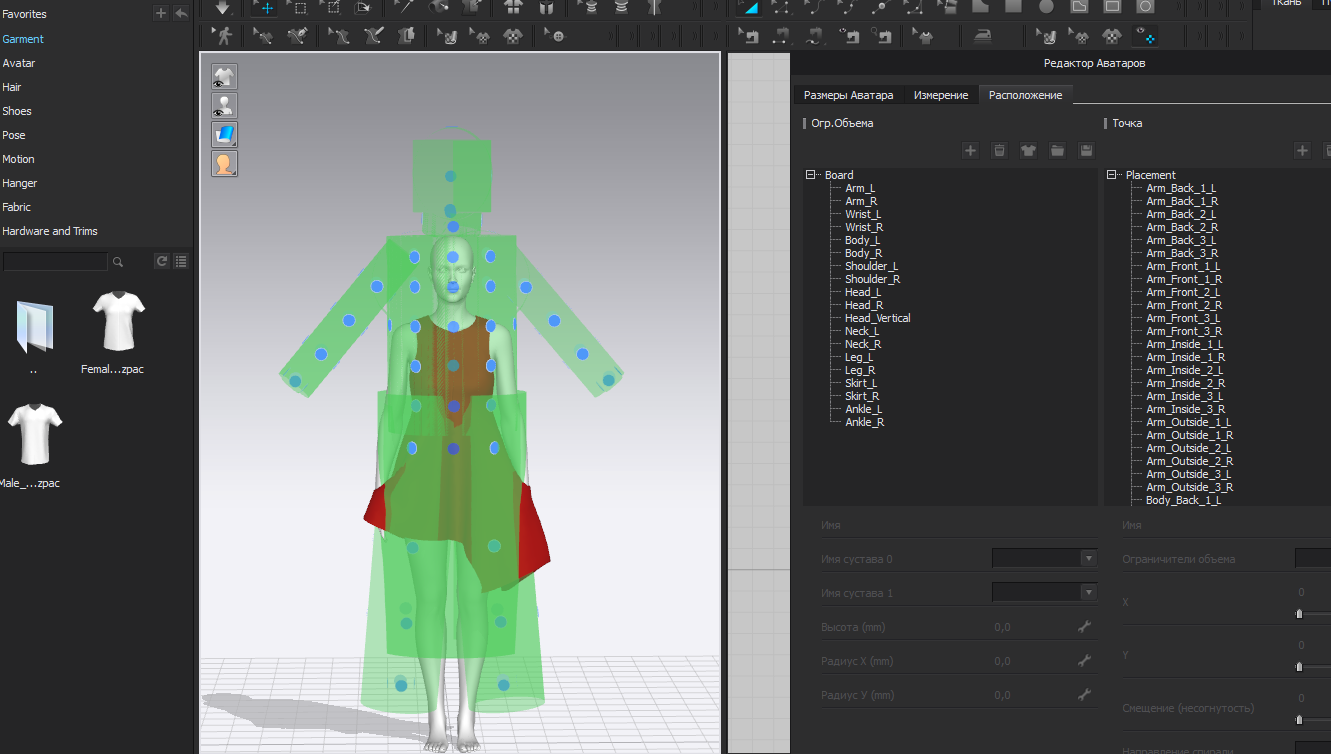The height and width of the screenshot is (754, 1331).
Task: Select the iron (steam) tool icon
Action: [x=982, y=37]
